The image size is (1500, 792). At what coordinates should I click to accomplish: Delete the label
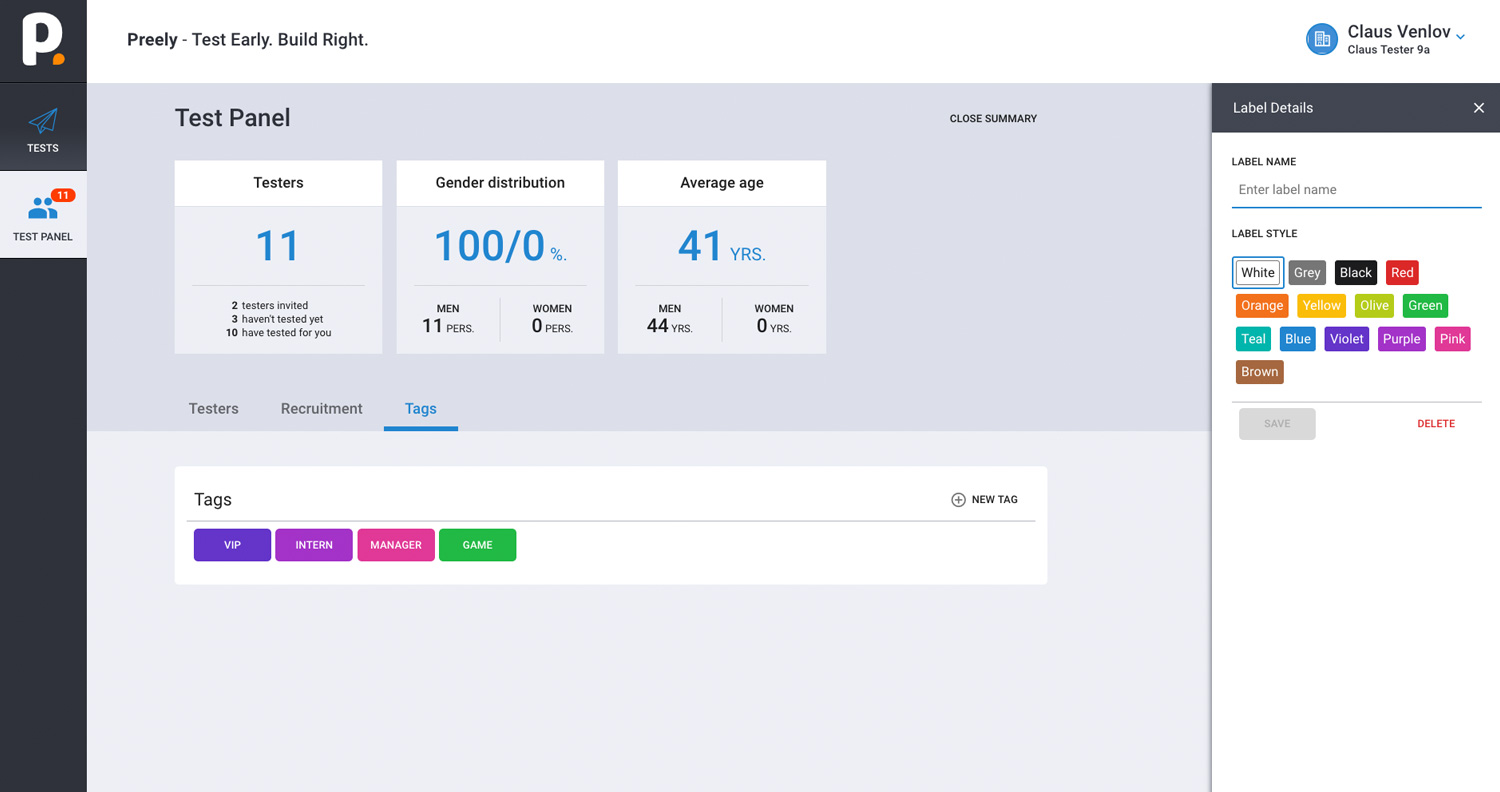click(x=1436, y=424)
